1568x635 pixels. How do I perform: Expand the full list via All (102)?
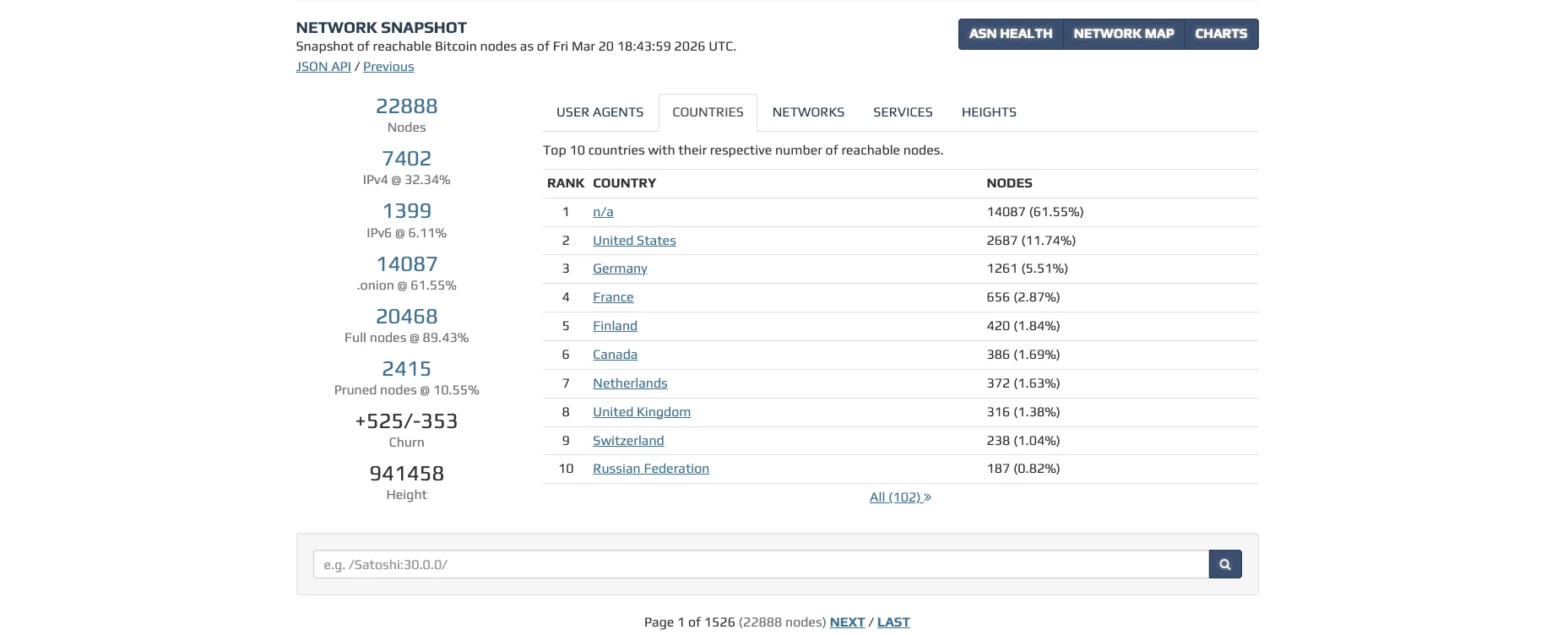coord(899,497)
